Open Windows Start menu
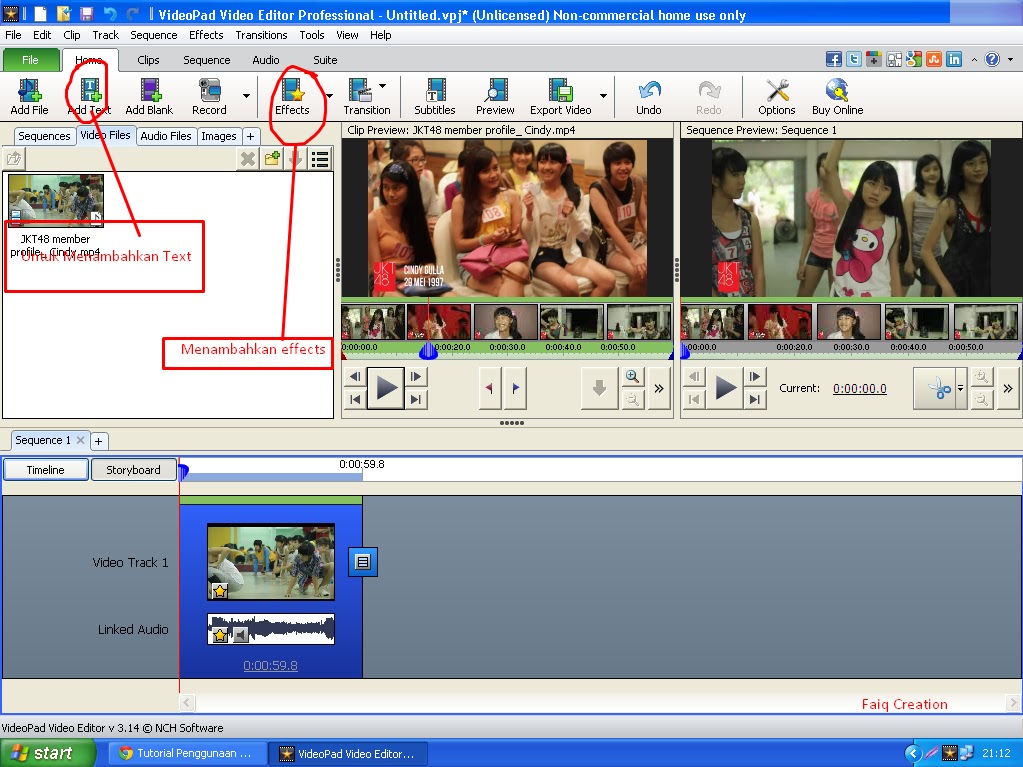Screen dimensions: 1023x767 pos(46,753)
